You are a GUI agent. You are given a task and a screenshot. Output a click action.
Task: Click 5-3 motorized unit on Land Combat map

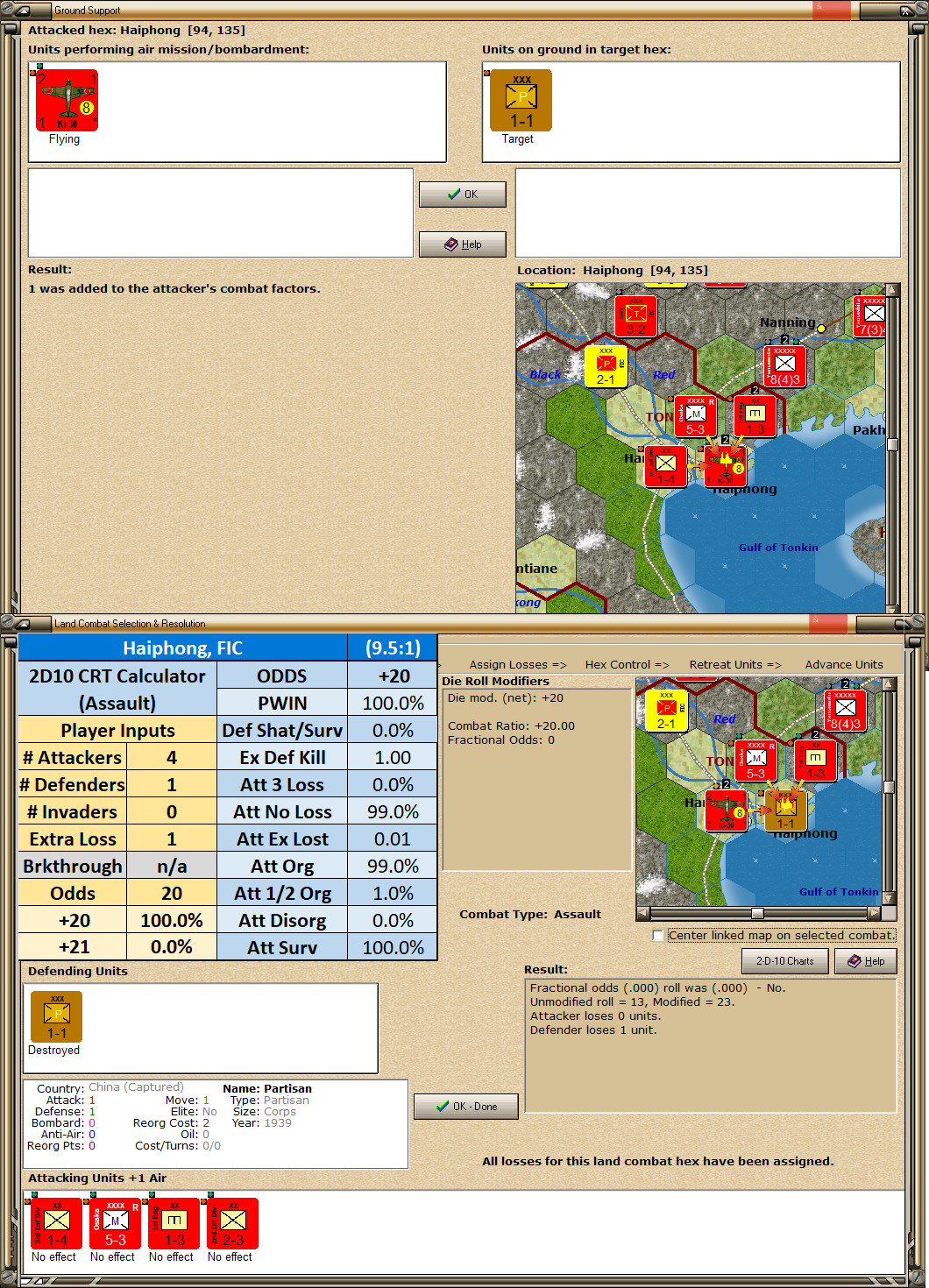click(x=755, y=761)
